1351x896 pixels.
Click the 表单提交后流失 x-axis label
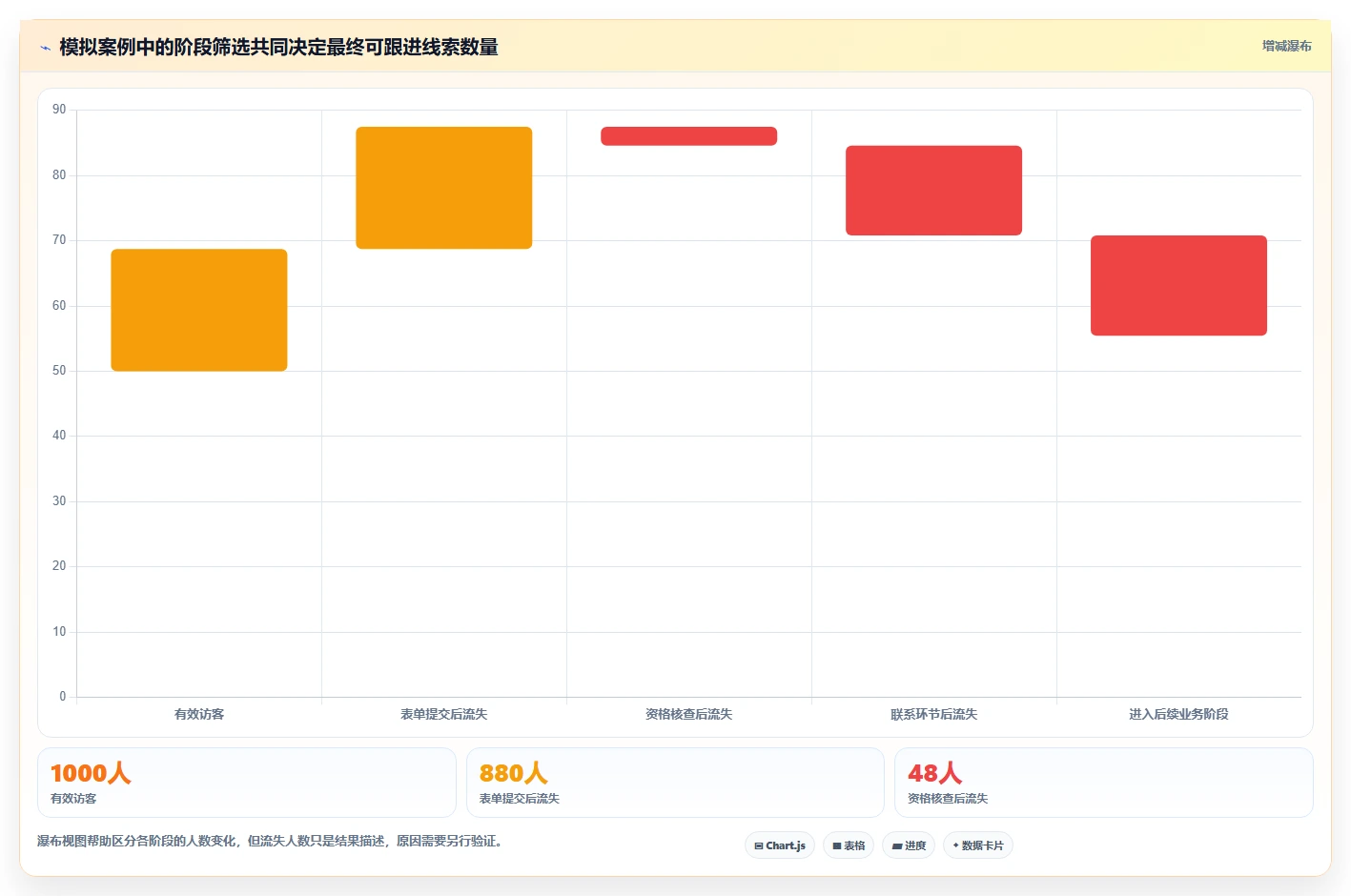point(444,714)
